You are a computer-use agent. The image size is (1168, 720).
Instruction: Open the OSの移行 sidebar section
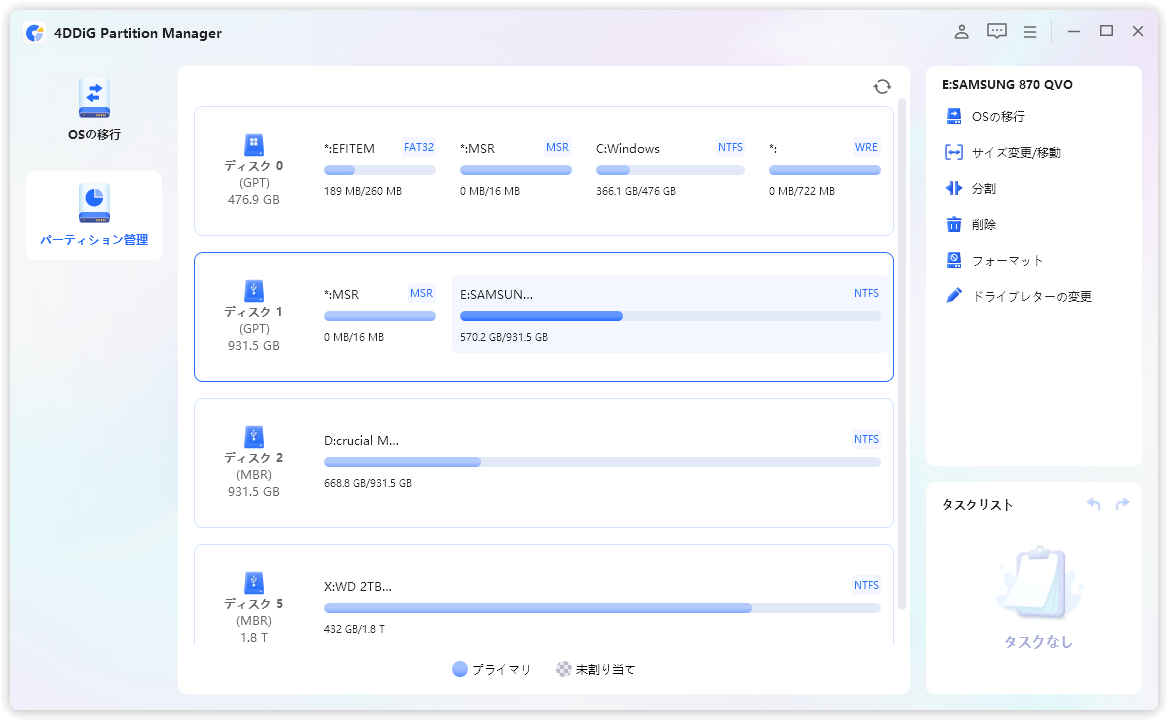pos(94,109)
